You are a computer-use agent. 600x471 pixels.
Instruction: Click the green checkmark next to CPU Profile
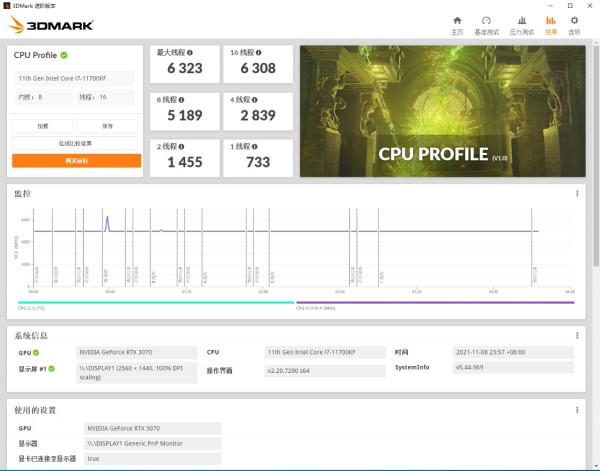click(64, 56)
